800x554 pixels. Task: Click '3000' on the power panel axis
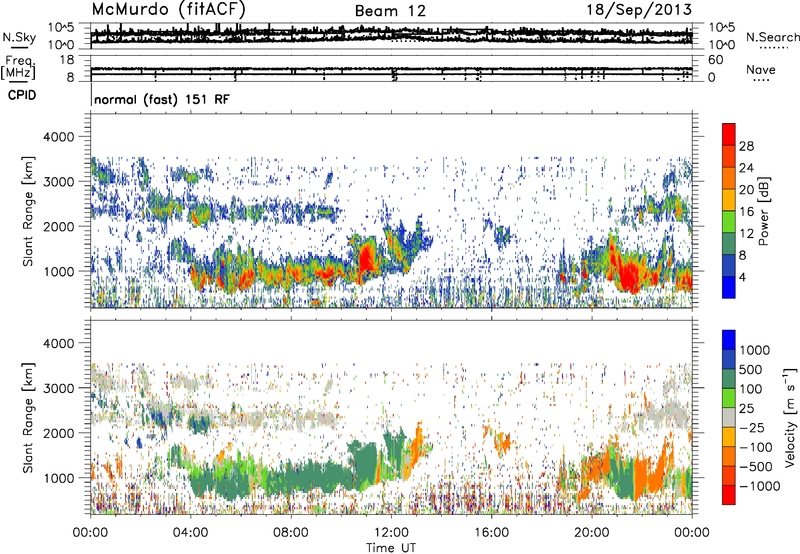(x=58, y=182)
